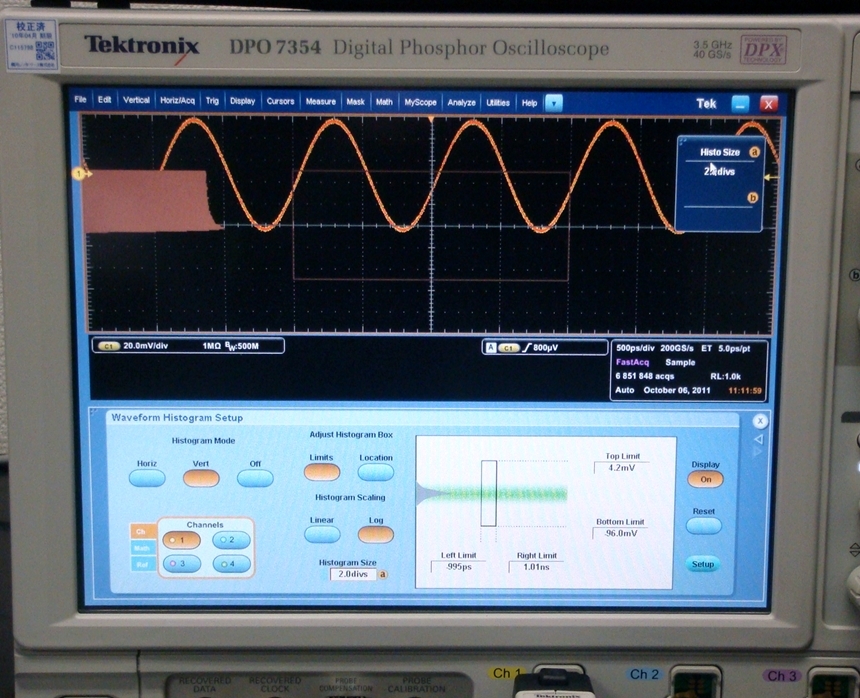Switch to the Ch source tab
This screenshot has width=860, height=698.
point(142,531)
